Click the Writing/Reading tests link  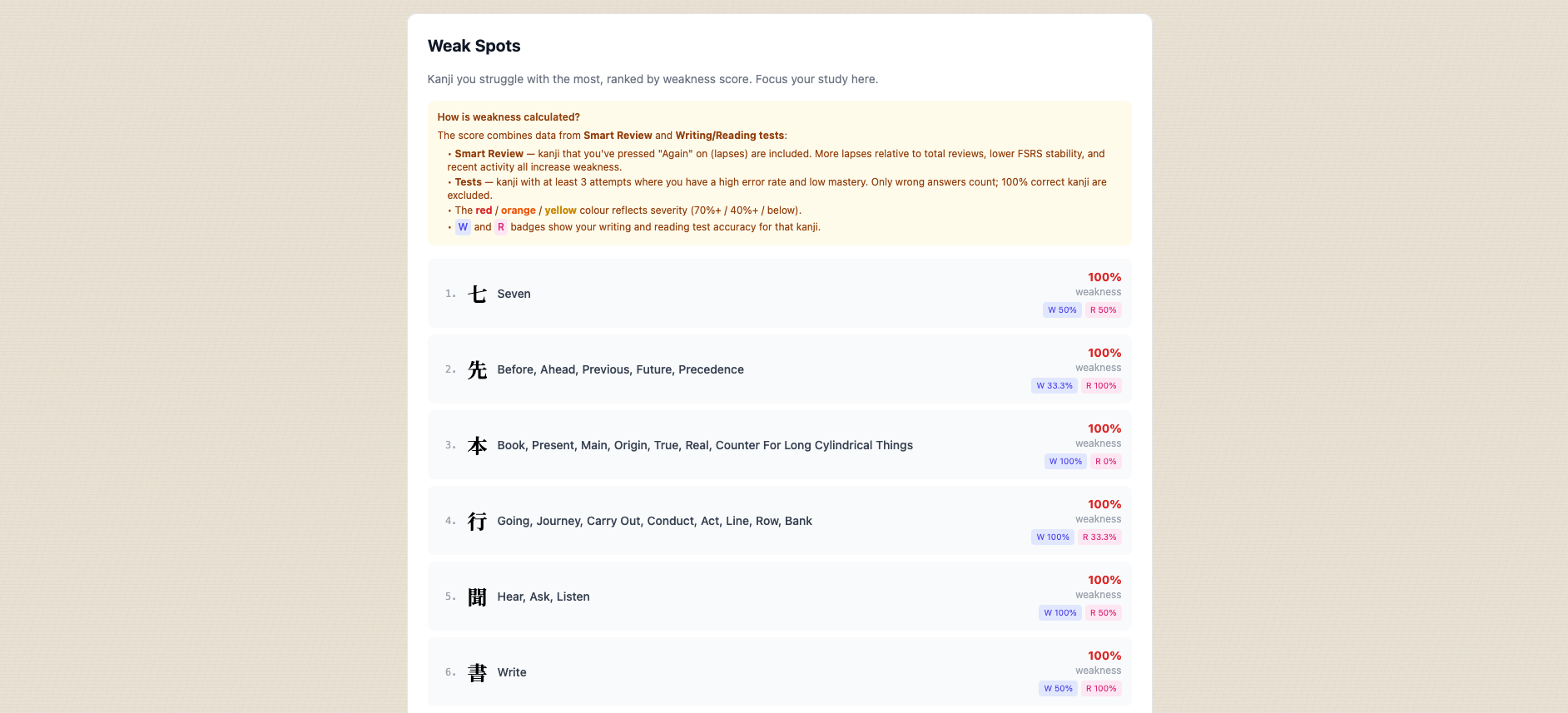click(x=728, y=135)
